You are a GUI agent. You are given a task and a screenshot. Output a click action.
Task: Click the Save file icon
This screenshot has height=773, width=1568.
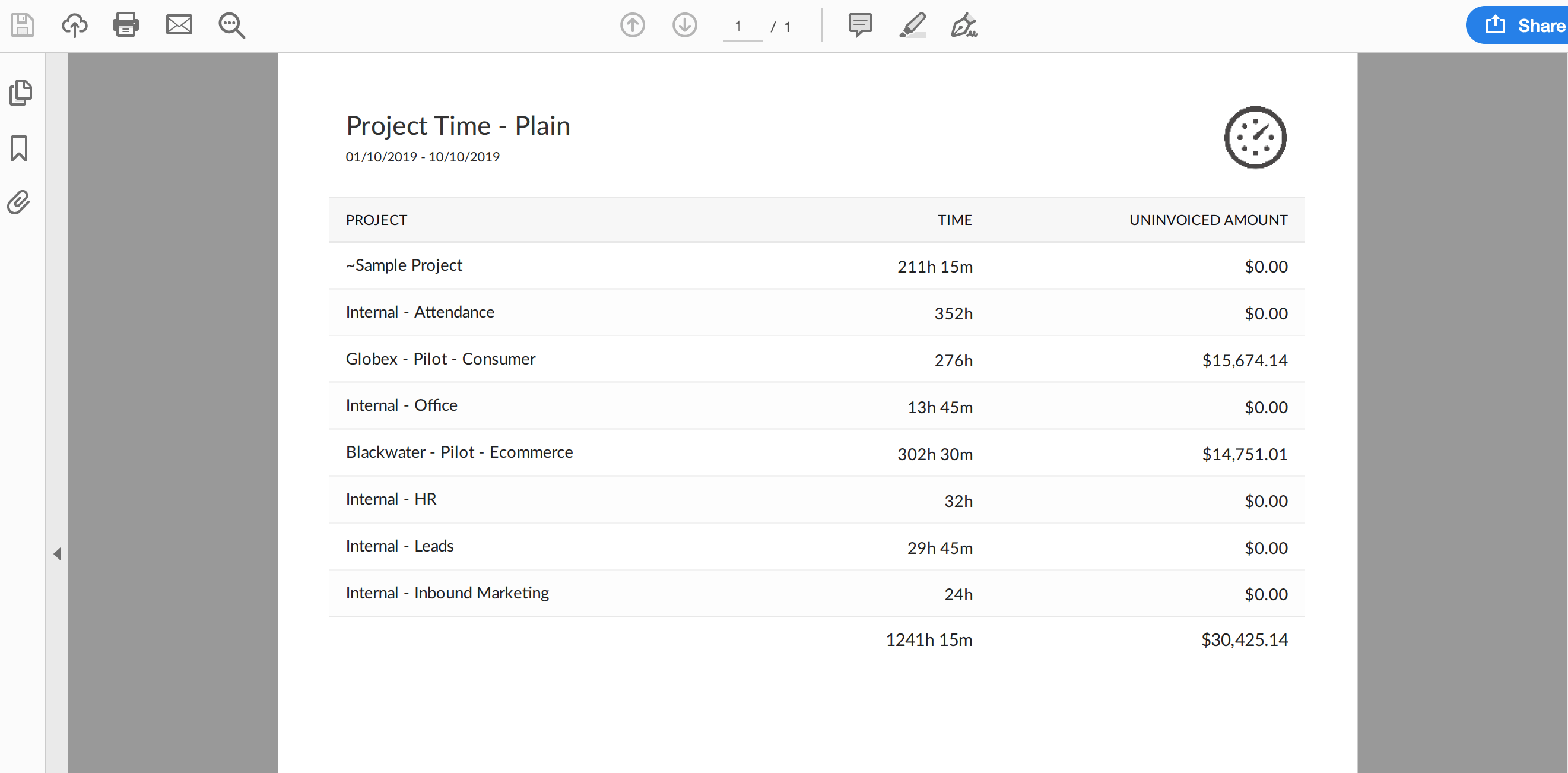(23, 26)
